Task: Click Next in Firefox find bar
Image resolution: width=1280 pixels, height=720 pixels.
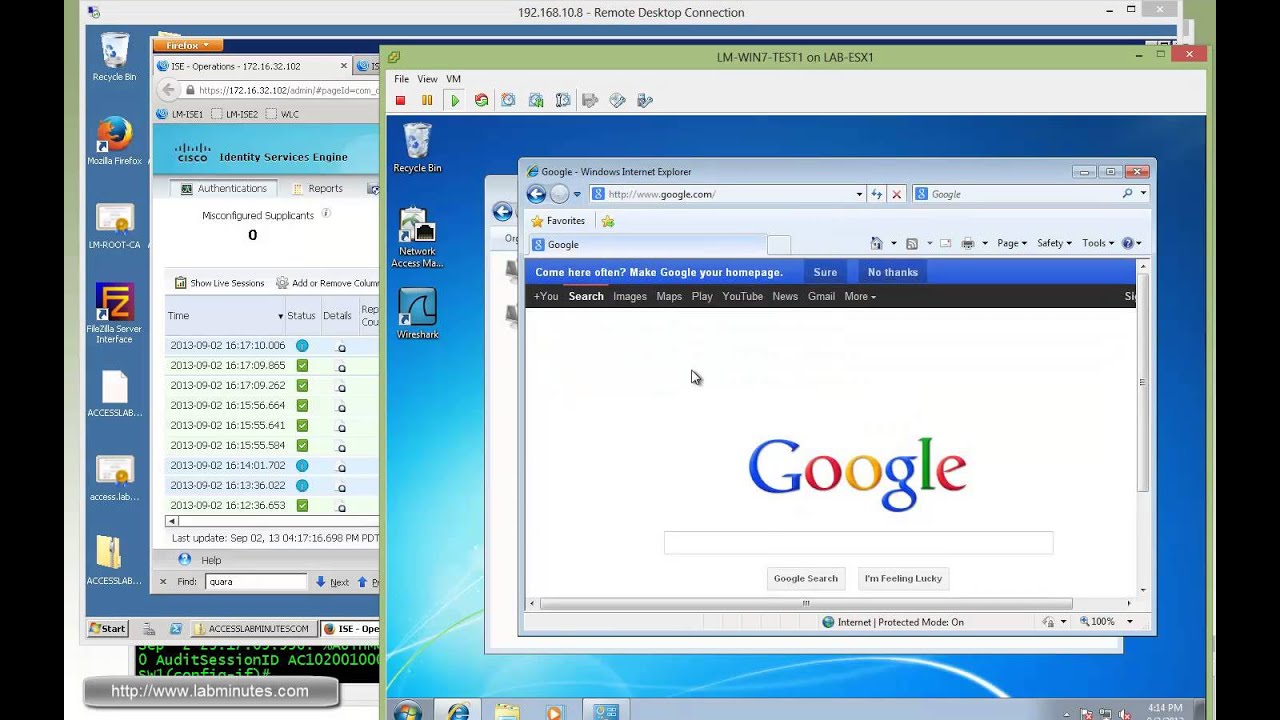Action: coord(332,582)
